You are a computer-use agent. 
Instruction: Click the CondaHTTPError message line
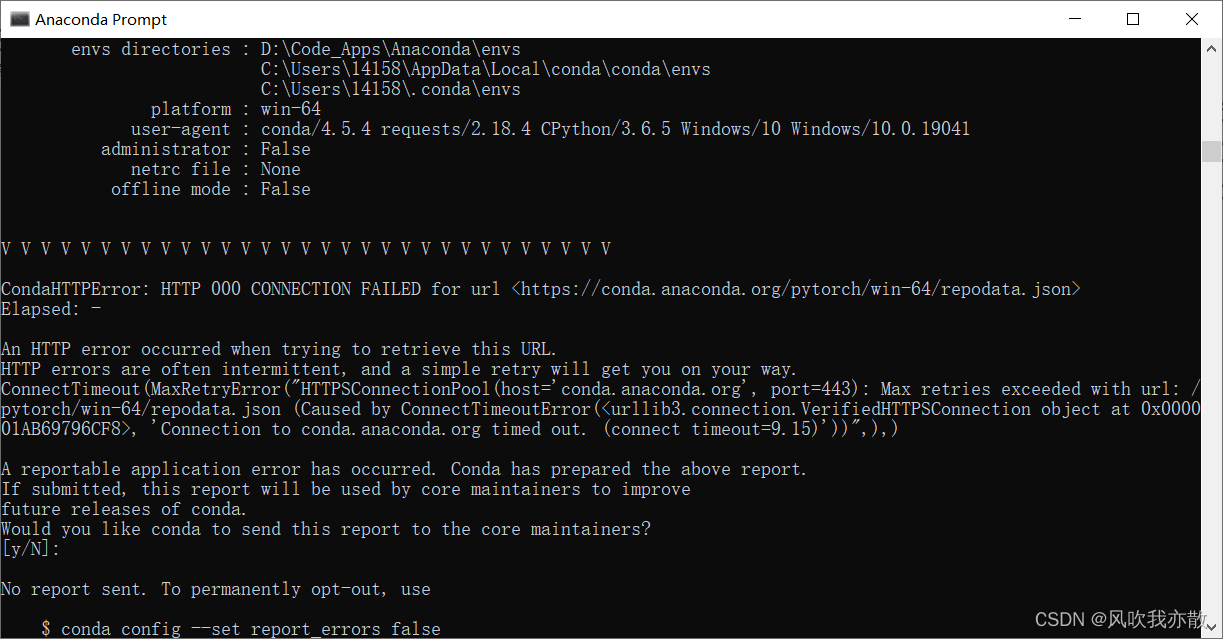tap(541, 289)
